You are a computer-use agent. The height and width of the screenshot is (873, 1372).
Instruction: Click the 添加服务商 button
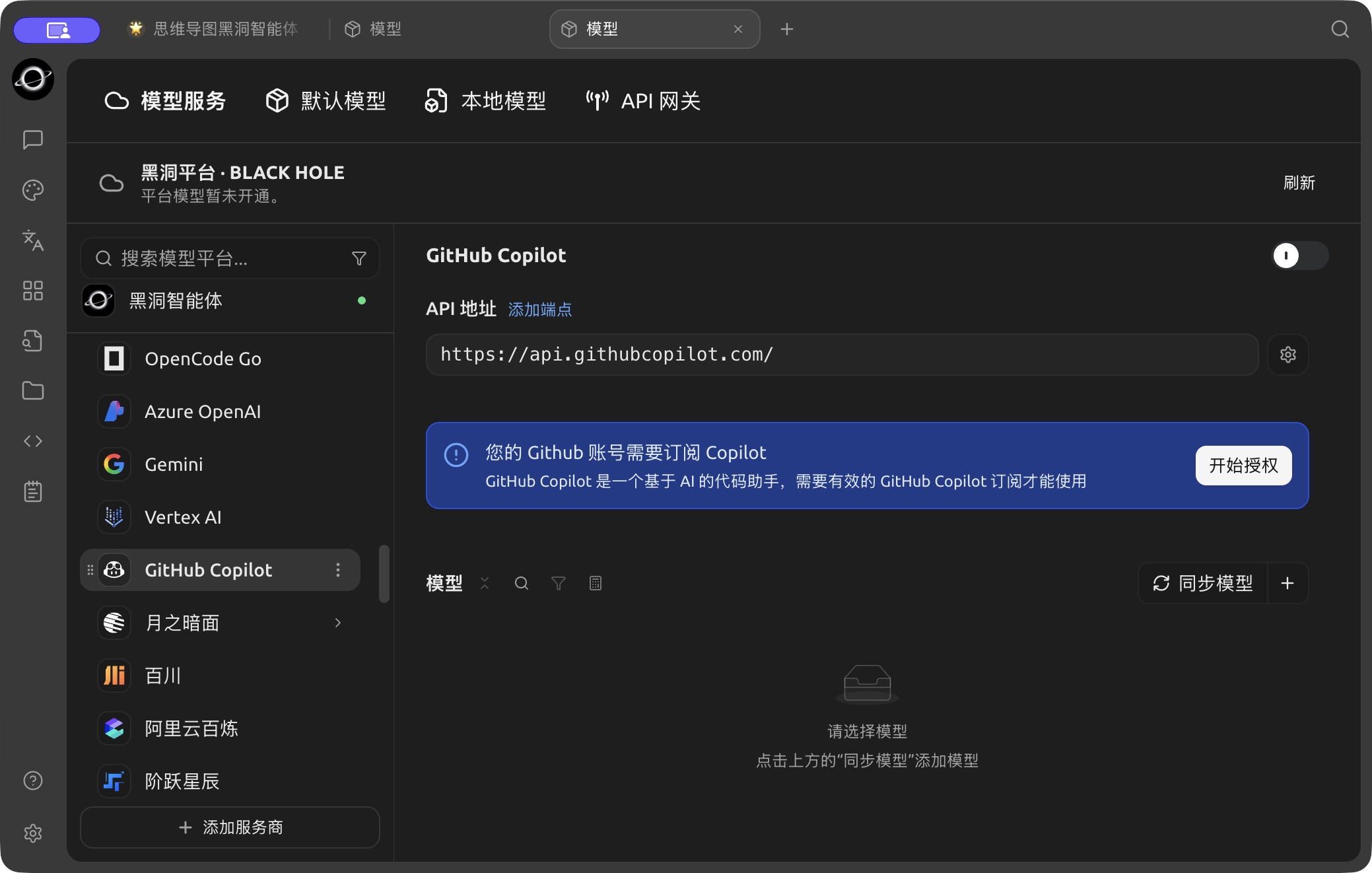(230, 827)
